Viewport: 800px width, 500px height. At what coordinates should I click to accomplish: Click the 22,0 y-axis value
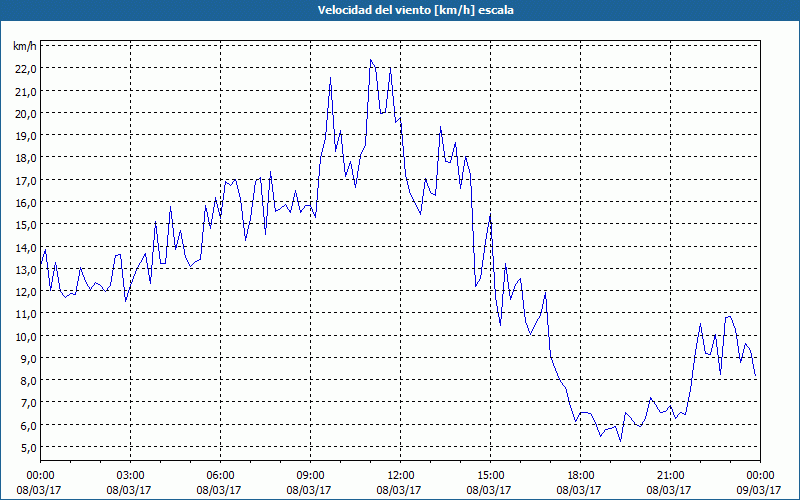click(26, 69)
